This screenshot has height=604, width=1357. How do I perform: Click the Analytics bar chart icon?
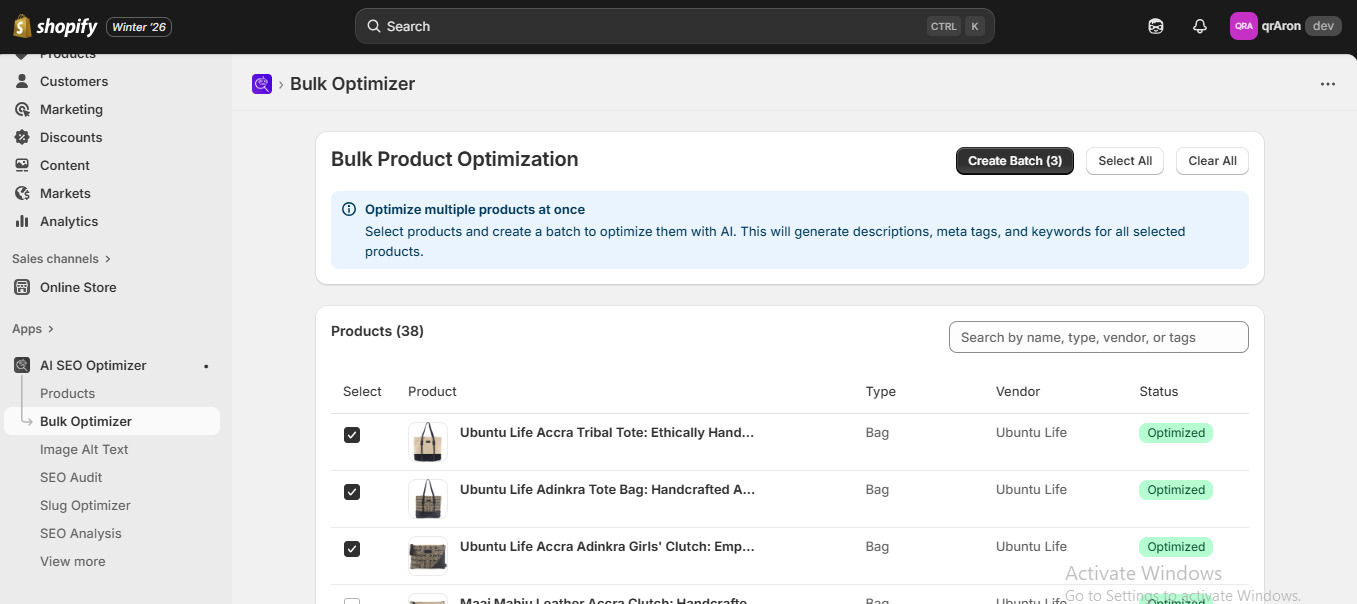[x=22, y=221]
